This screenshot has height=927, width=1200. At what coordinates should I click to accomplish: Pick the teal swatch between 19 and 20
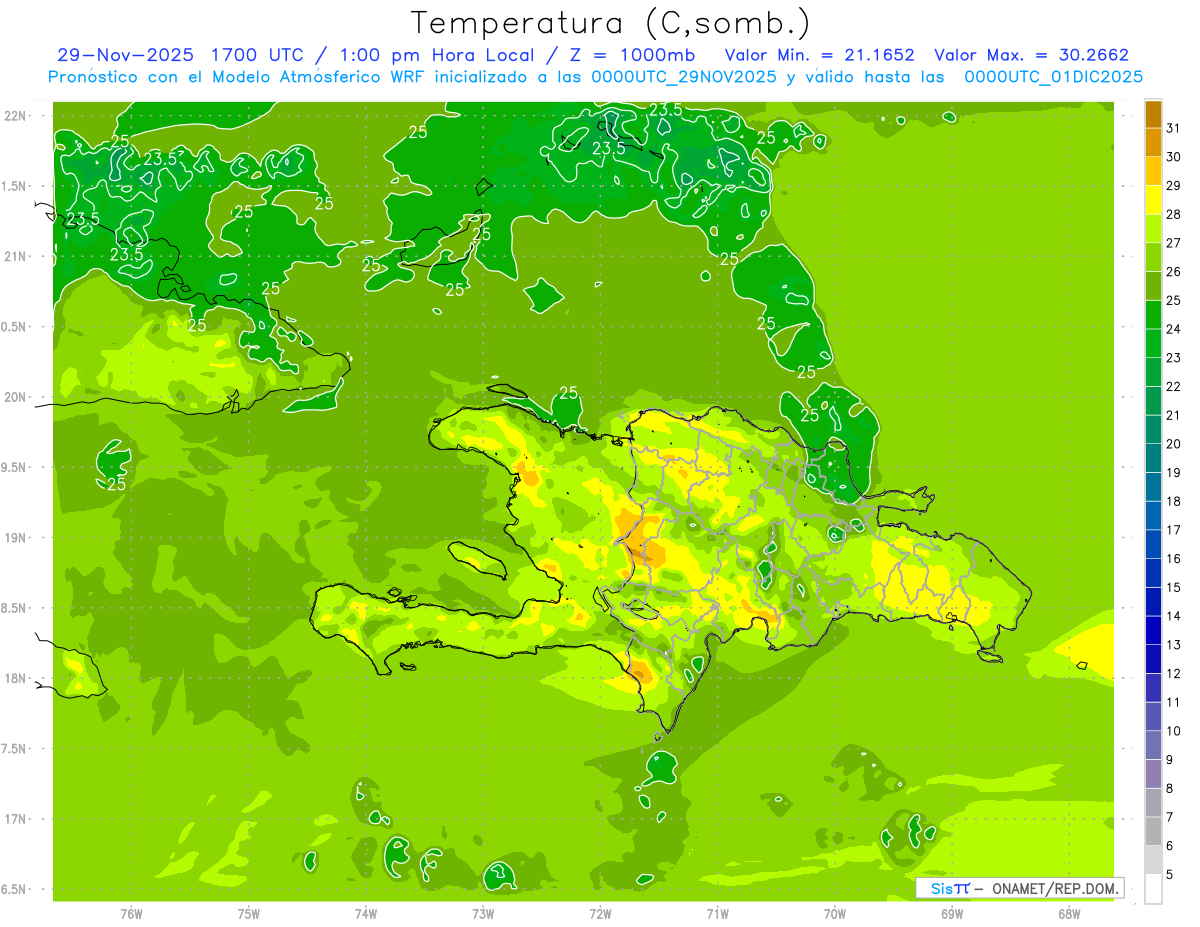coord(1153,458)
